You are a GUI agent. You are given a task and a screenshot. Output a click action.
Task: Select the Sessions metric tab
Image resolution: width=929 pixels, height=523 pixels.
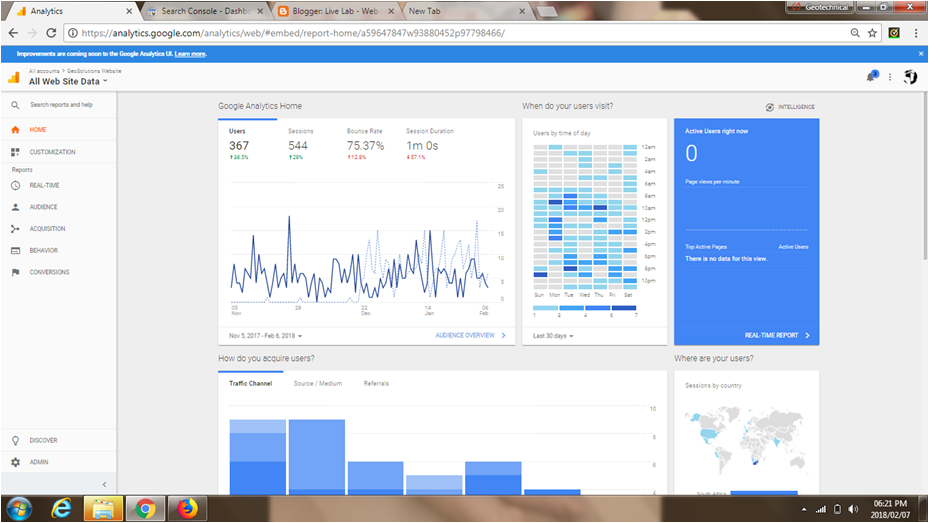click(300, 144)
